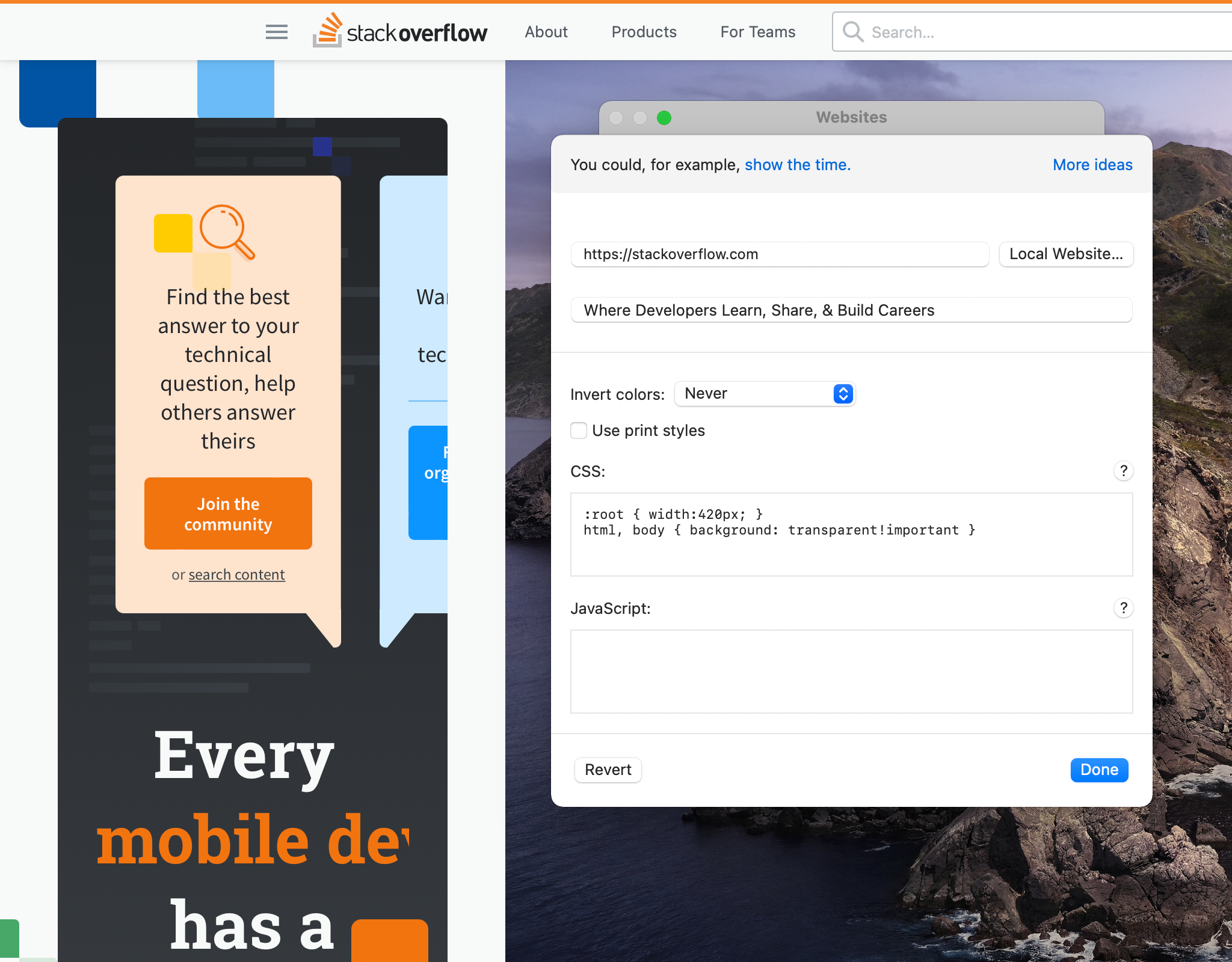1232x962 pixels.
Task: Open the help icon next to CSS
Action: click(x=1124, y=471)
